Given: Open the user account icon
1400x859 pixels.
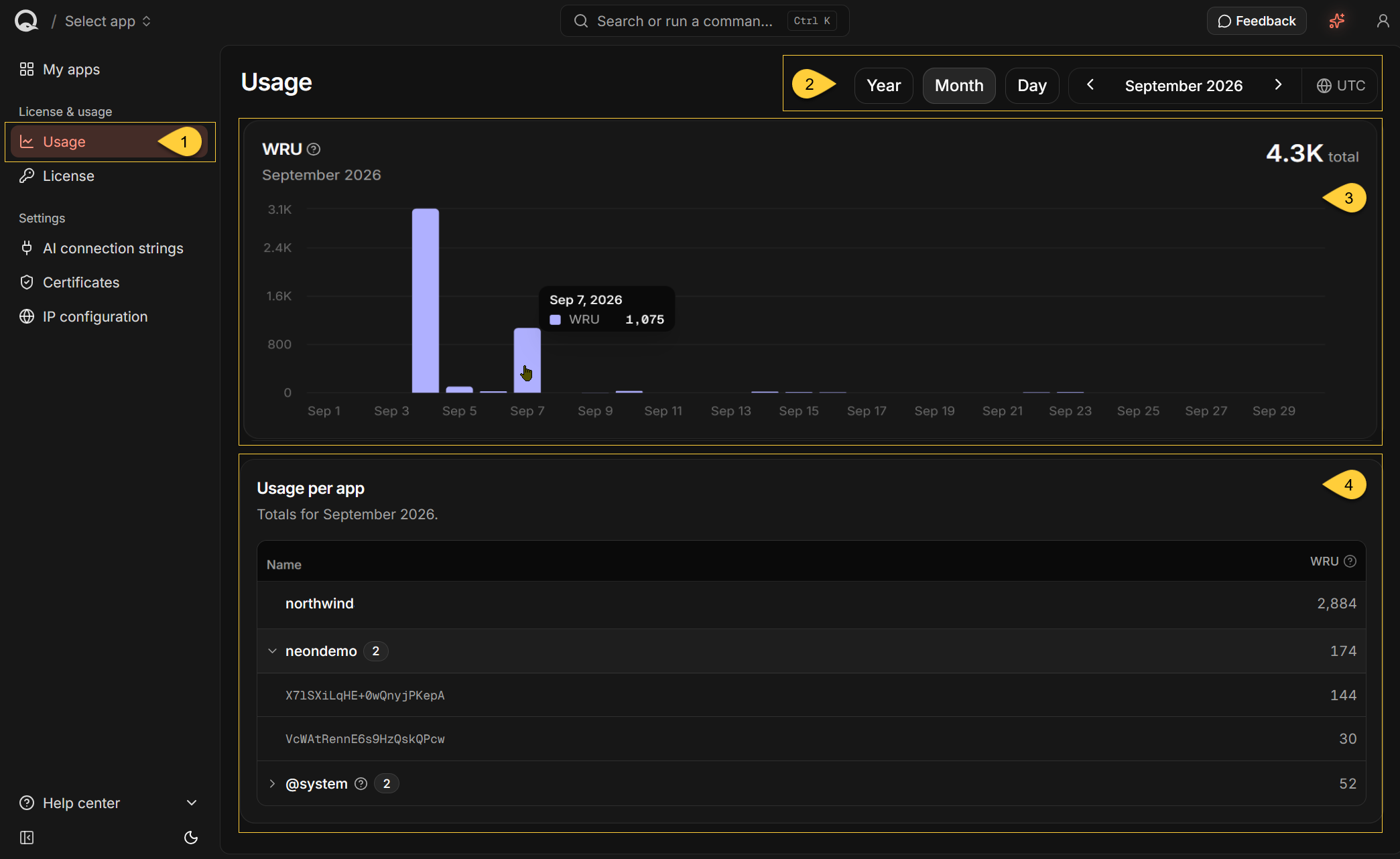Looking at the screenshot, I should click(1383, 21).
